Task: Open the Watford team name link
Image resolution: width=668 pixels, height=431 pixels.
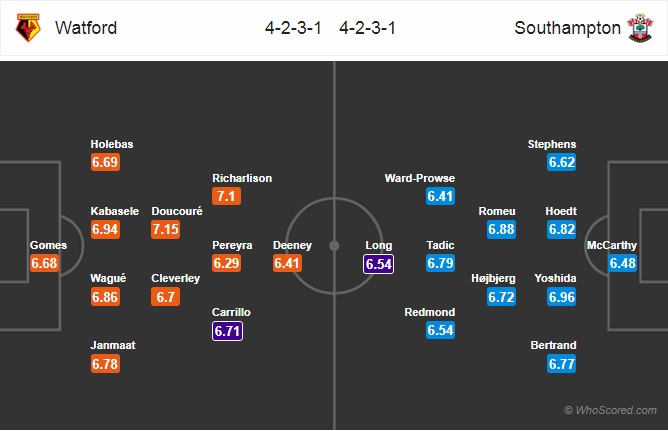Action: [x=86, y=28]
